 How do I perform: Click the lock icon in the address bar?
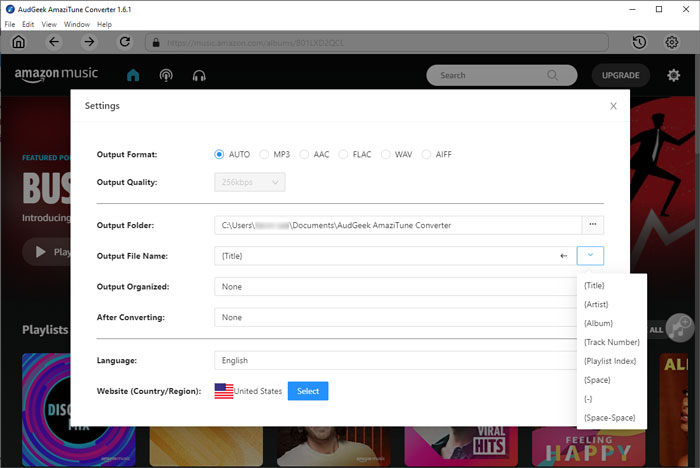[x=156, y=42]
